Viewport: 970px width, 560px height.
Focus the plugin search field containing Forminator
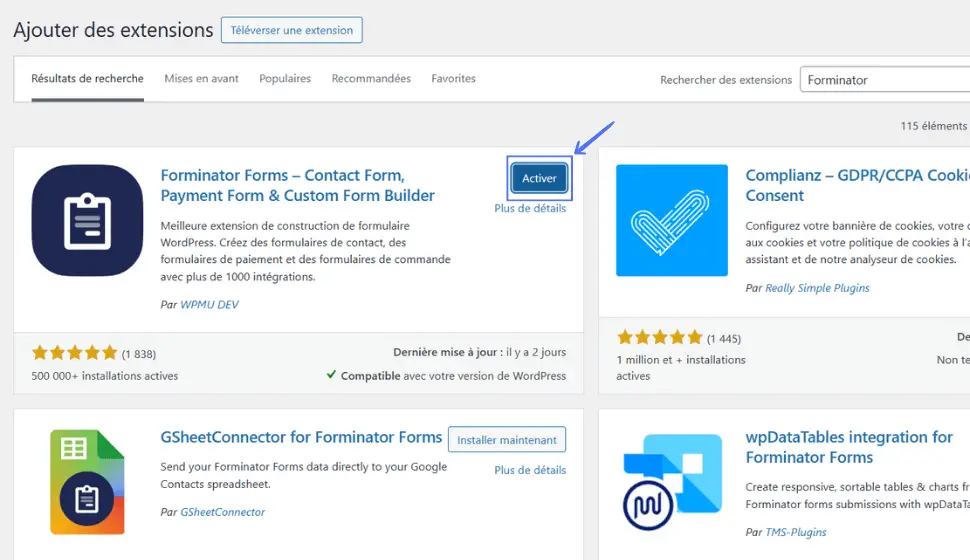click(x=885, y=80)
